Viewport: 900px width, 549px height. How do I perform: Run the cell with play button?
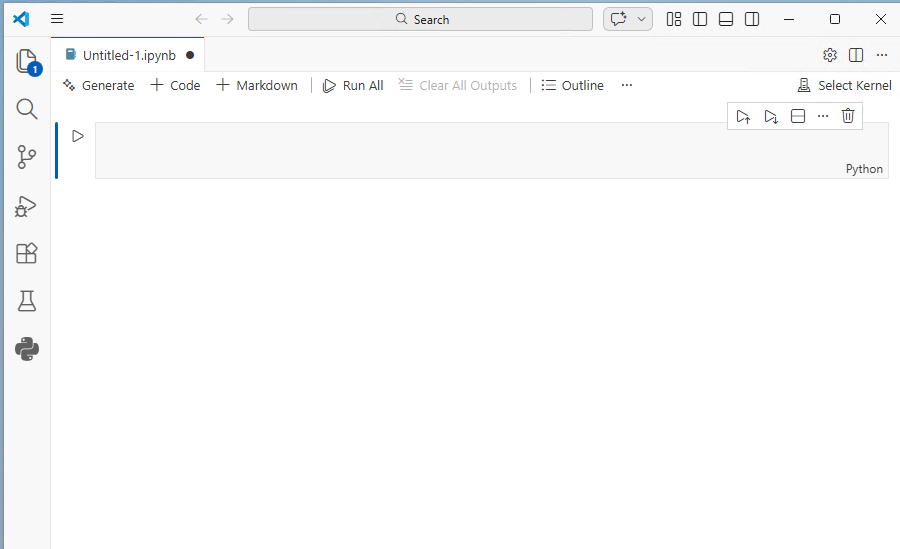click(77, 136)
